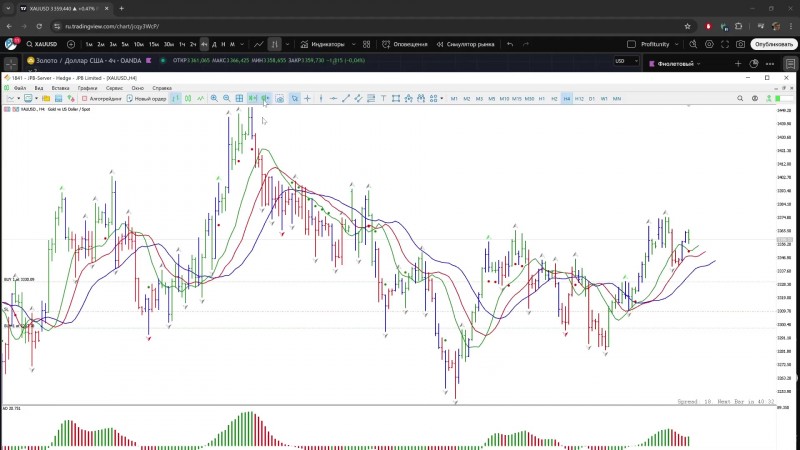Select the H4 timeframe button
The image size is (800, 450).
[x=566, y=98]
